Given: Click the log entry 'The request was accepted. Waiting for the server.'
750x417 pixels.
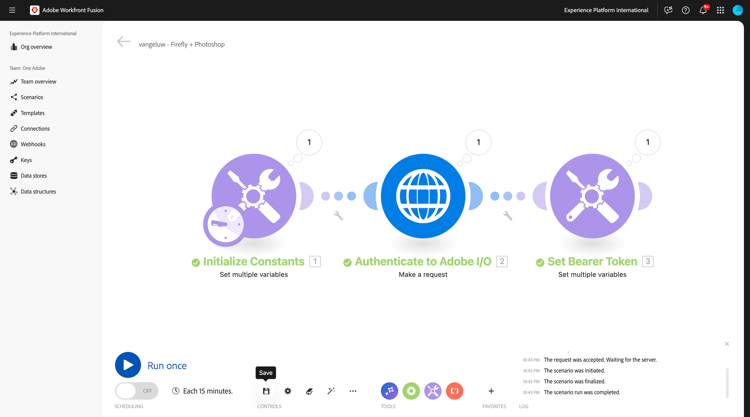Looking at the screenshot, I should tap(600, 360).
